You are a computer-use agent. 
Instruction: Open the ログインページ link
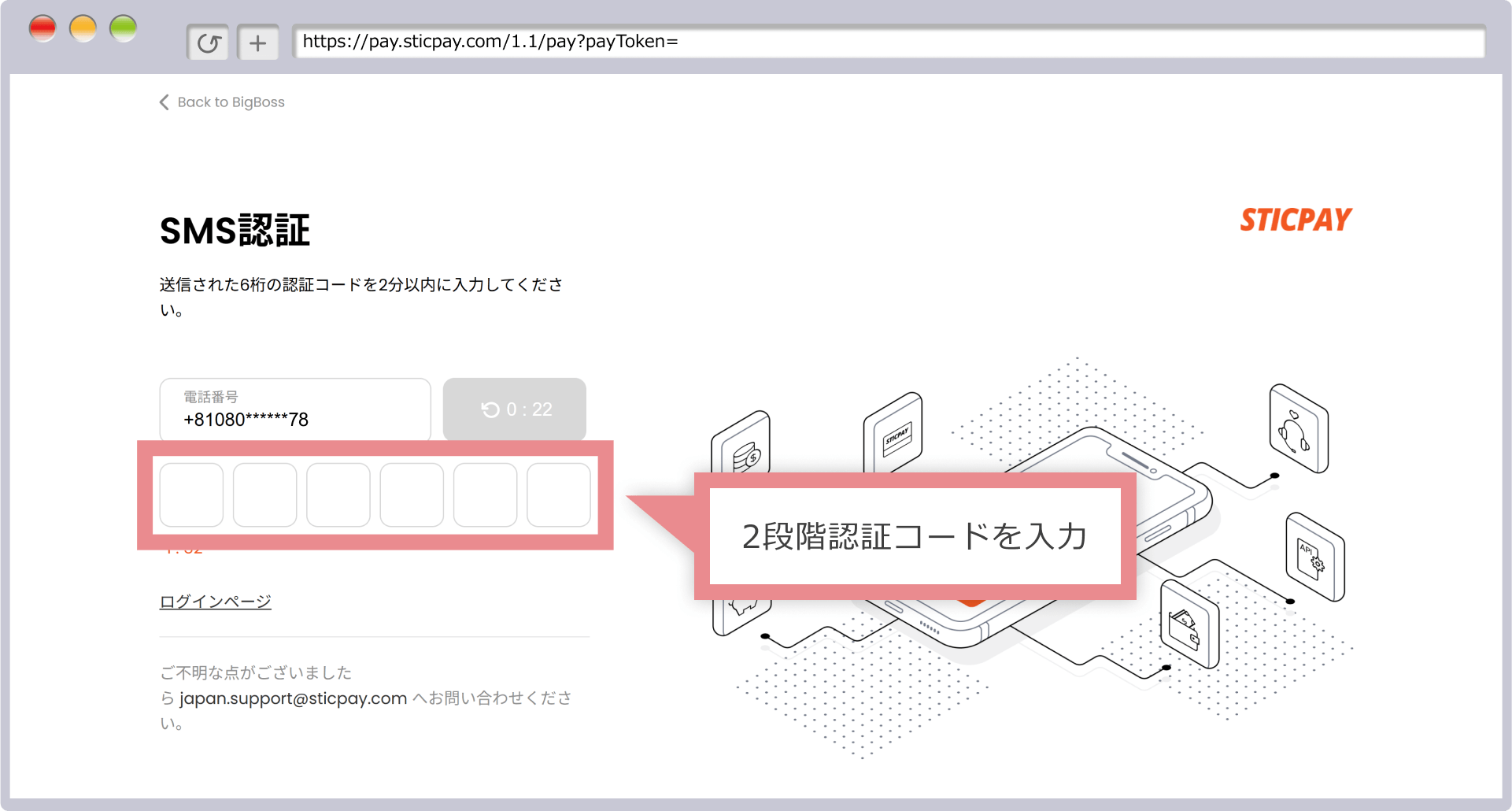click(x=215, y=602)
